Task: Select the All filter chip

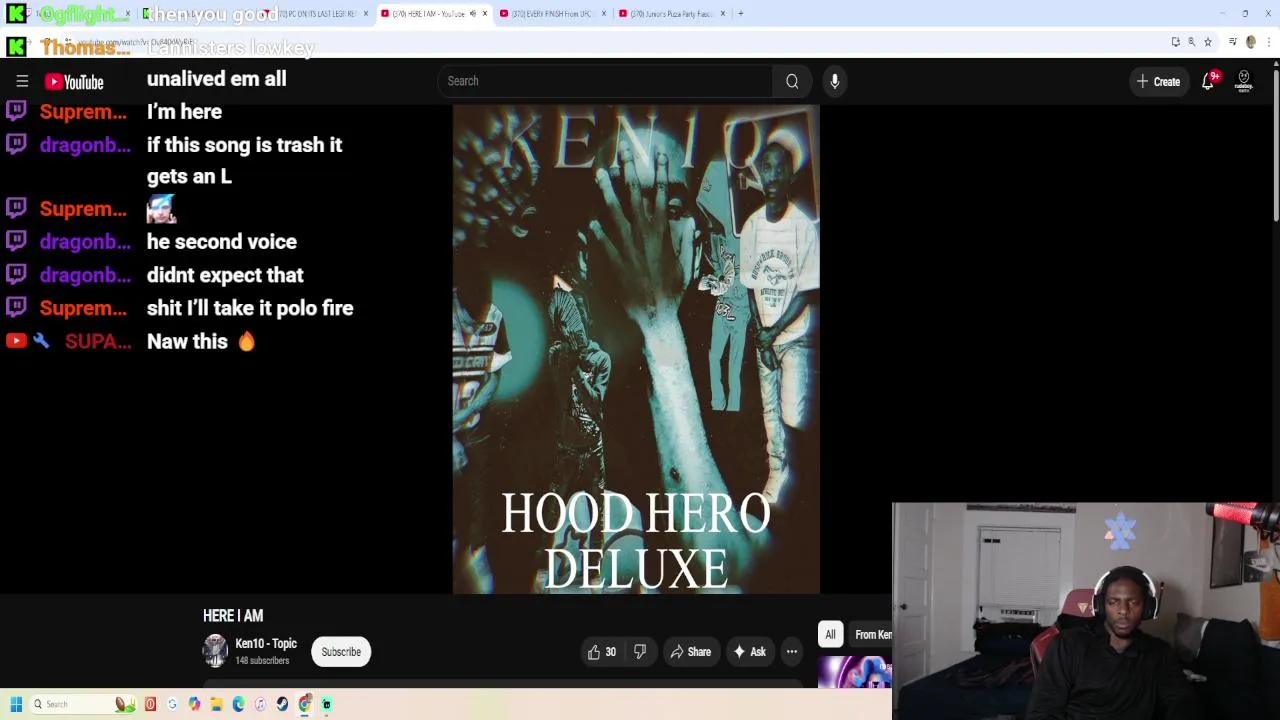Action: coord(830,634)
